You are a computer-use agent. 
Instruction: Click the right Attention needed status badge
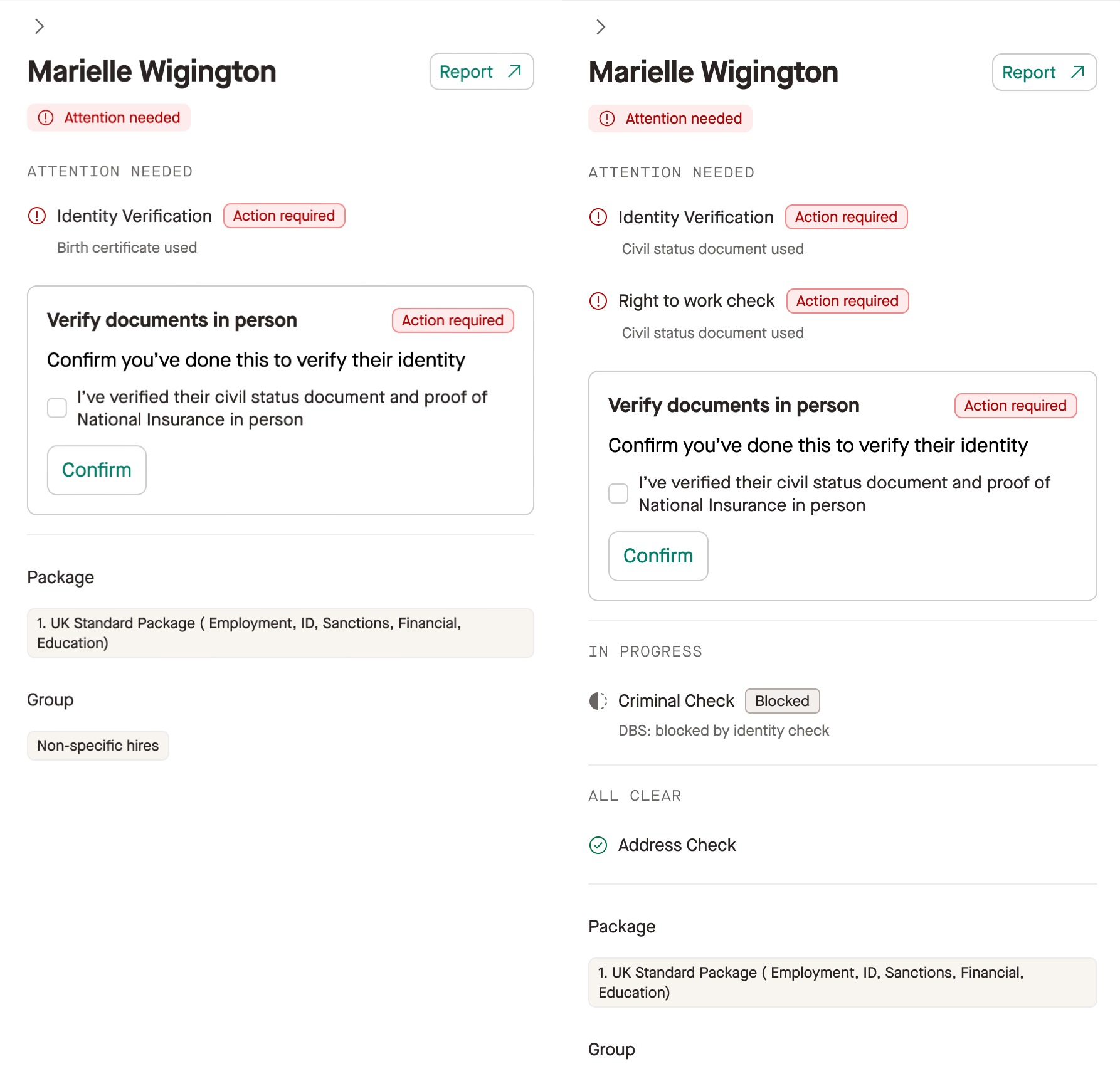point(670,119)
